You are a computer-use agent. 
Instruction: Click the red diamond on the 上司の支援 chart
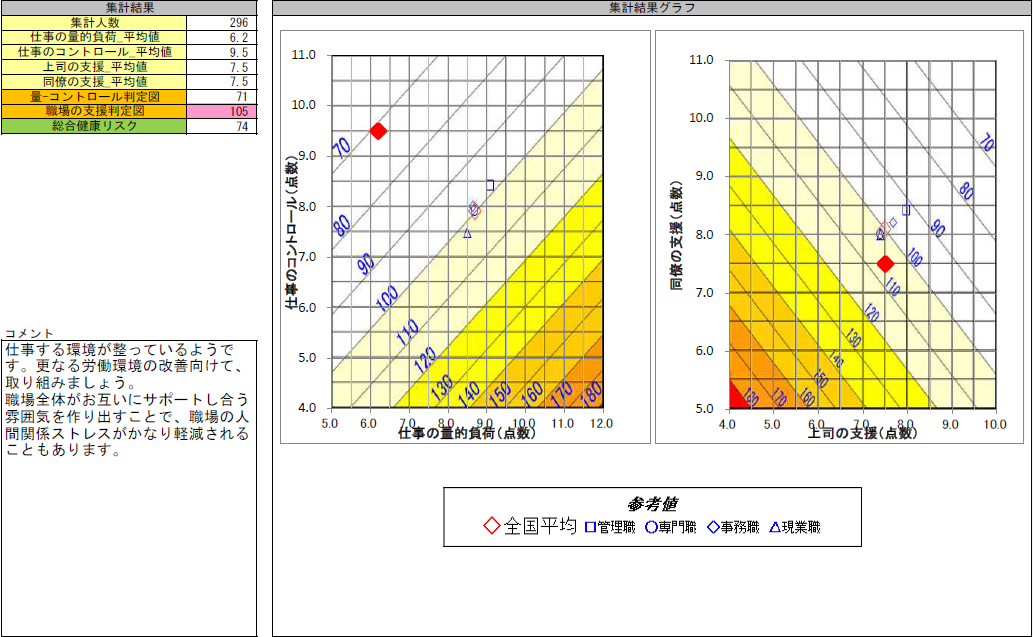coord(885,263)
